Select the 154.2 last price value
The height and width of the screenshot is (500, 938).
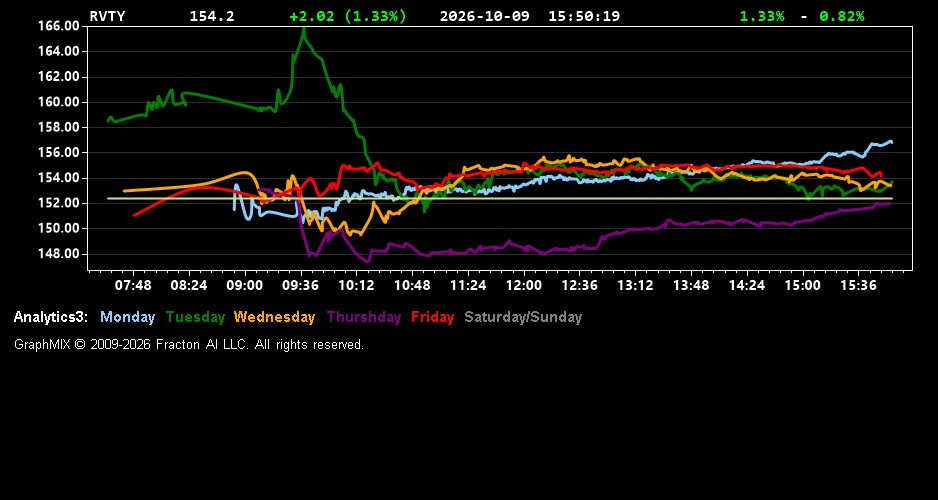point(212,16)
